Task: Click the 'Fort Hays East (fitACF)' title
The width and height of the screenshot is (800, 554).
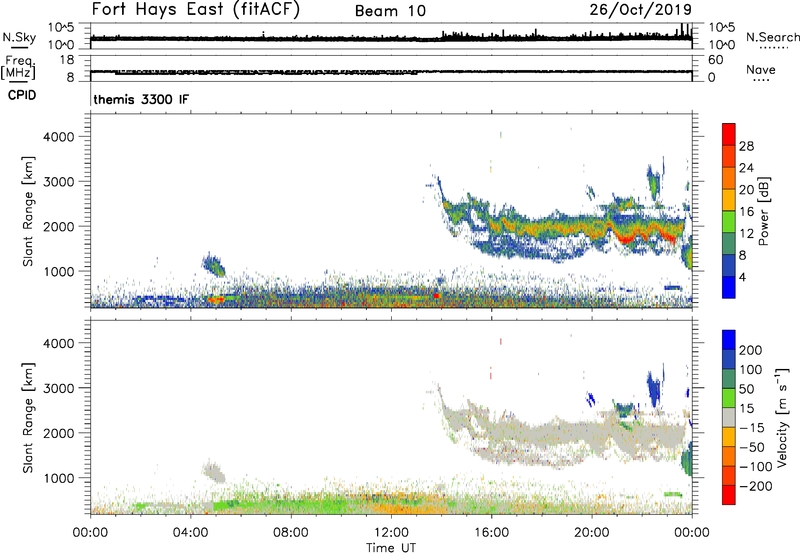Action: [196, 10]
